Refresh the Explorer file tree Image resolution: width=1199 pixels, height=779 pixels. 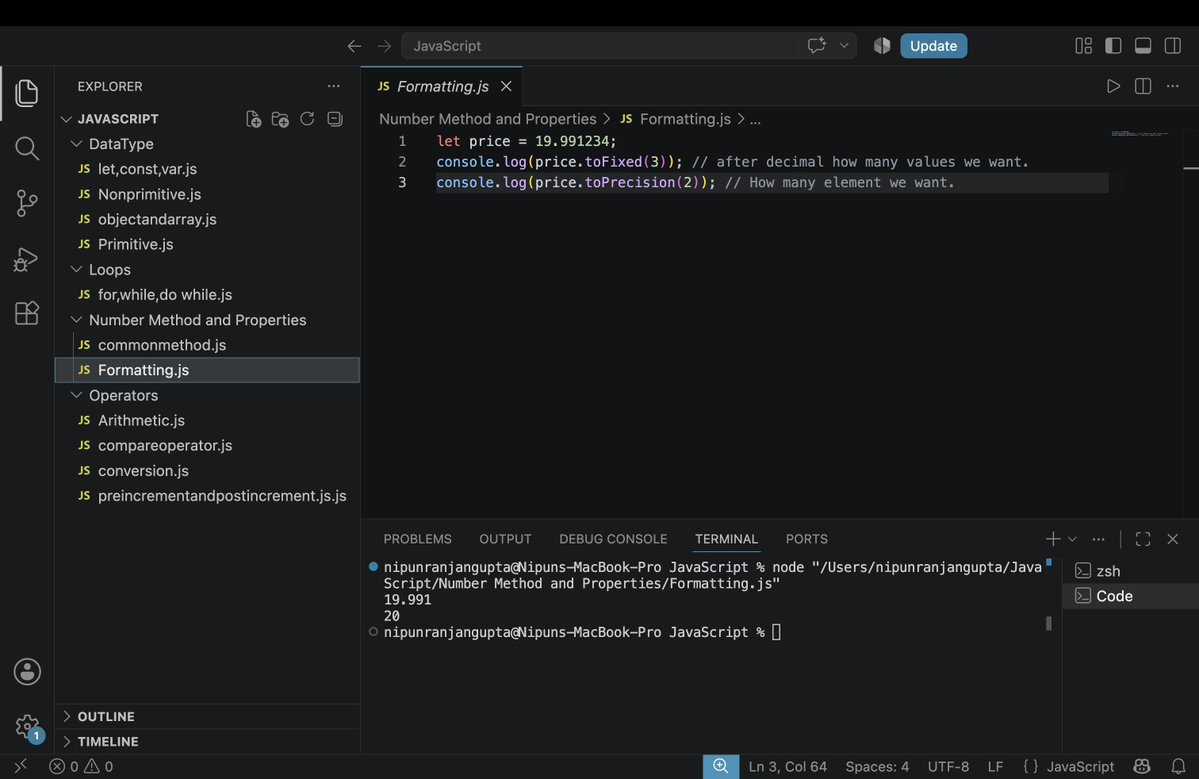[x=307, y=118]
